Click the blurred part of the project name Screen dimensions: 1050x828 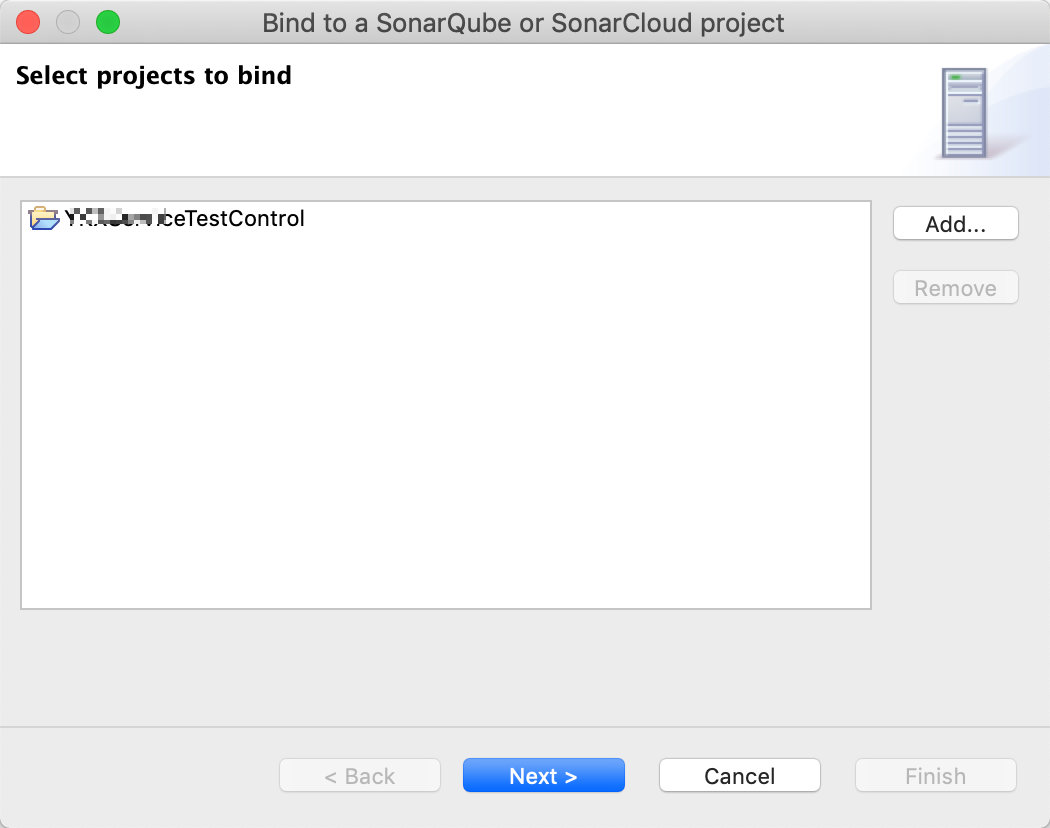(110, 218)
